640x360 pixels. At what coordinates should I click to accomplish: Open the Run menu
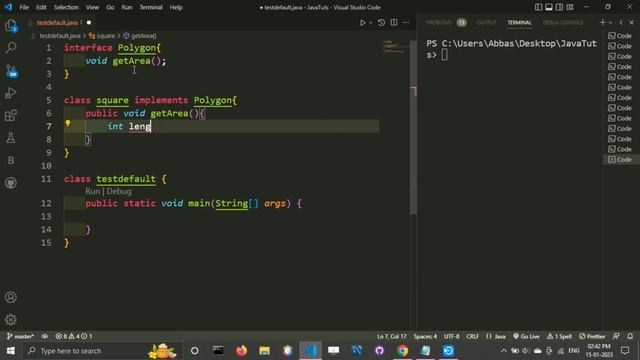pos(127,7)
